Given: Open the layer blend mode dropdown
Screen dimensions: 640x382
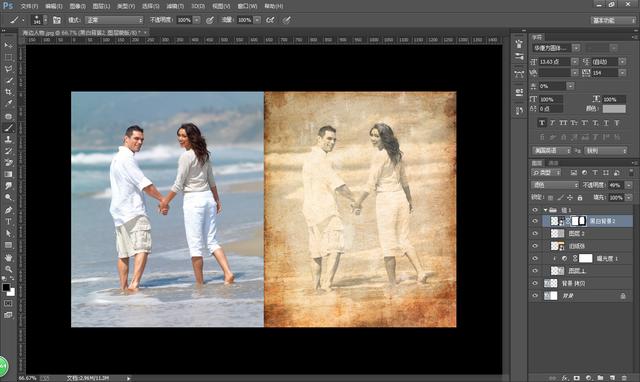Looking at the screenshot, I should (555, 185).
